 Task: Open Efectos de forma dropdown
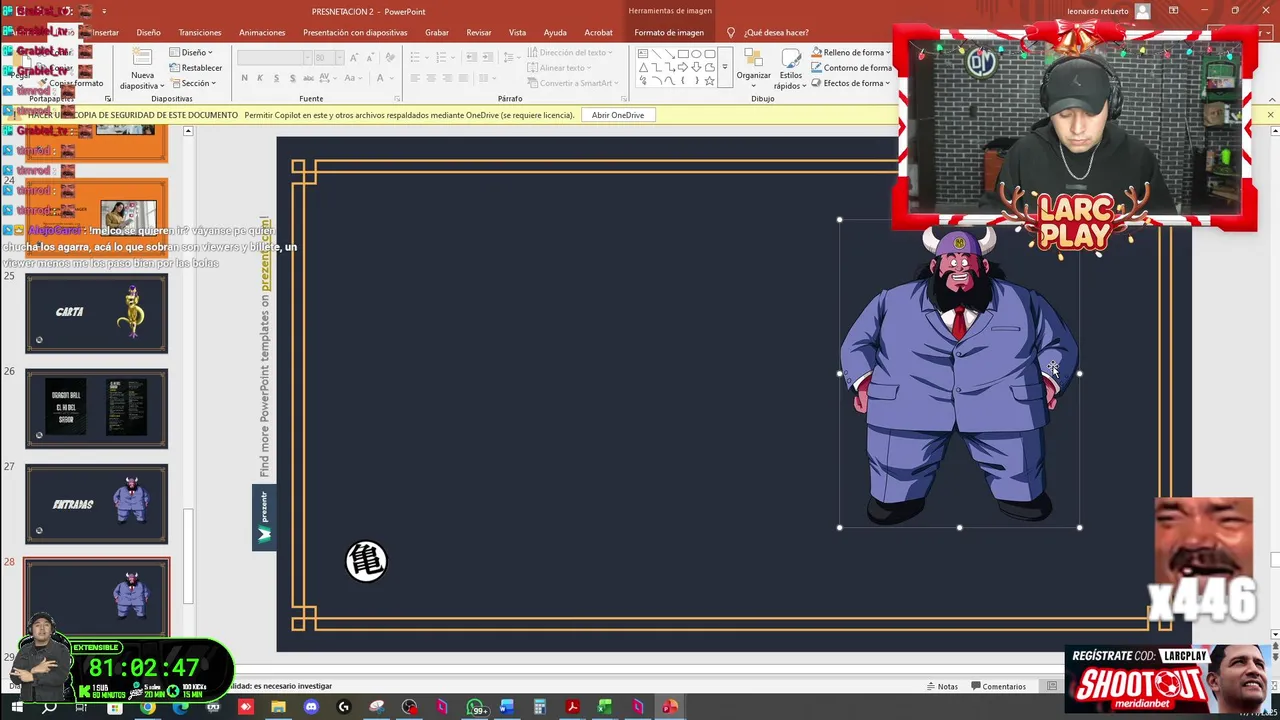tap(850, 83)
